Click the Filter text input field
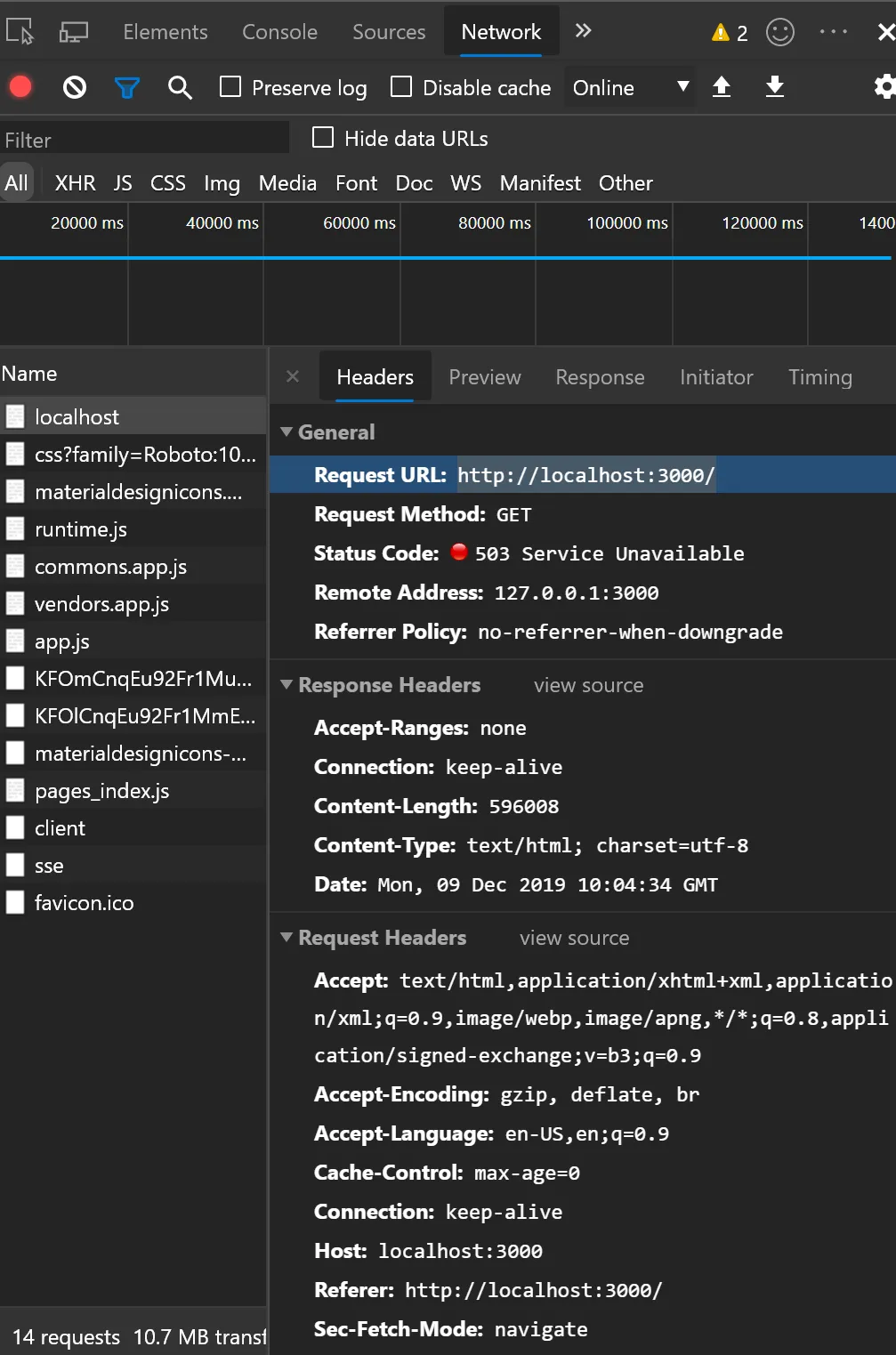 [x=144, y=140]
